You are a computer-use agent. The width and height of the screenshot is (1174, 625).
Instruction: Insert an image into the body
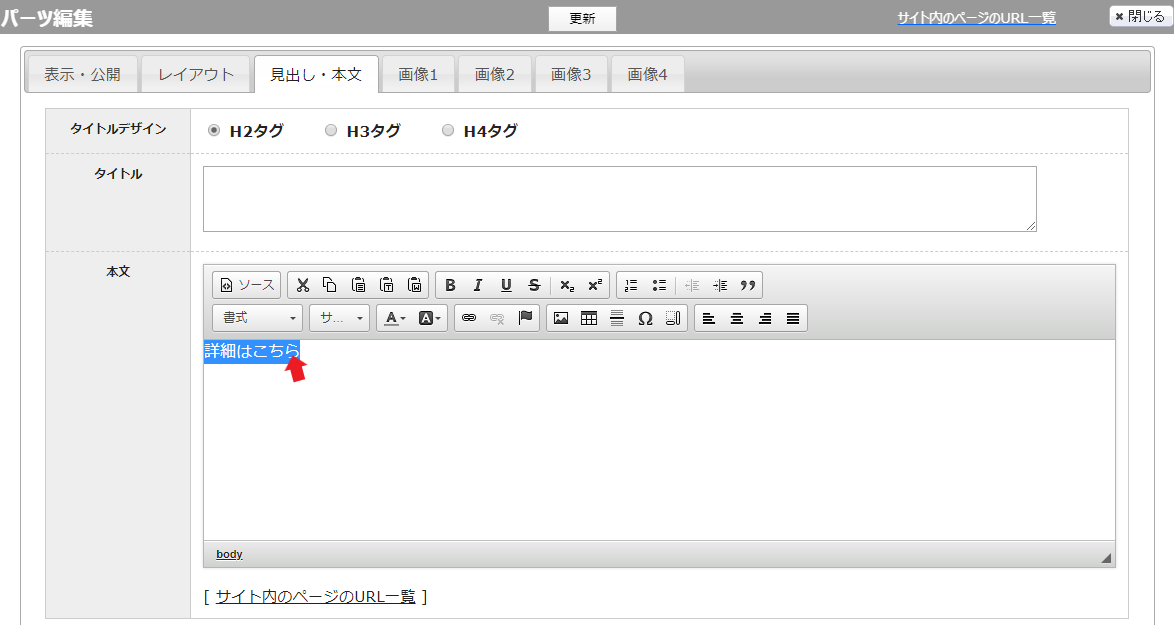[561, 318]
